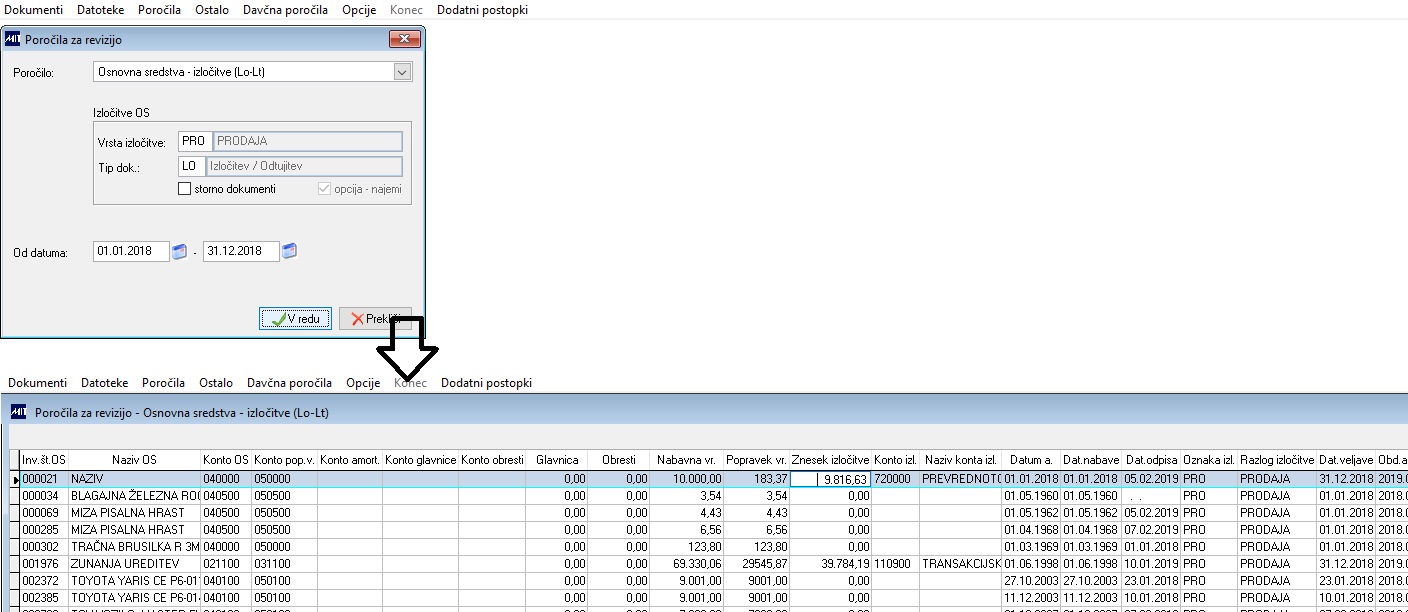This screenshot has width=1408, height=612.
Task: Click the Vrsta izločitve PRO code field
Action: pos(191,141)
